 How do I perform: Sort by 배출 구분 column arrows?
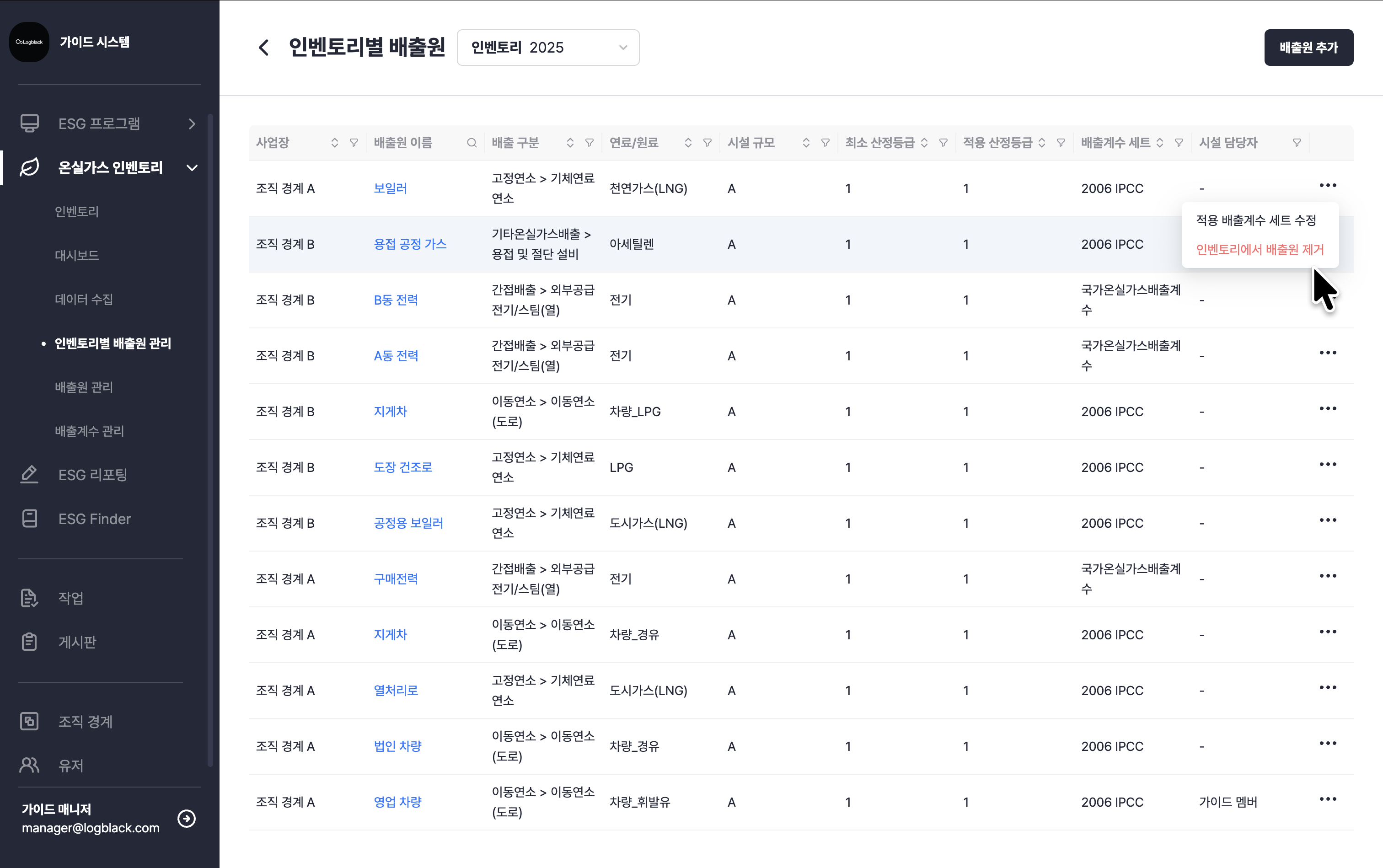(x=569, y=143)
